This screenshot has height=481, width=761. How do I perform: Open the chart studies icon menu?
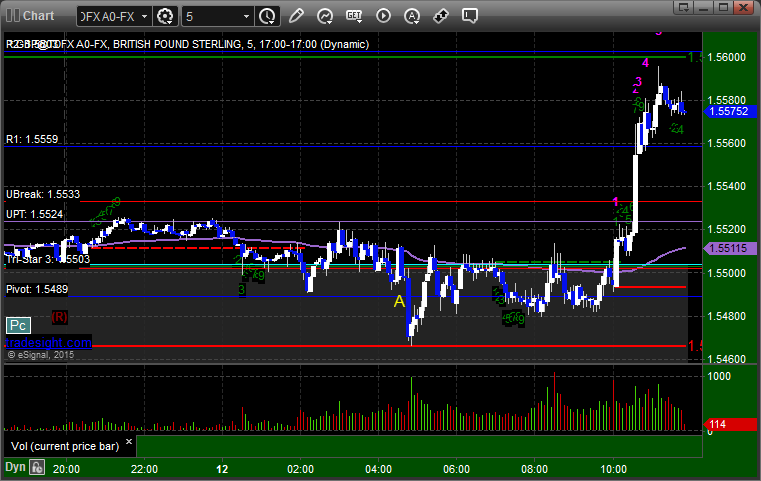(325, 17)
